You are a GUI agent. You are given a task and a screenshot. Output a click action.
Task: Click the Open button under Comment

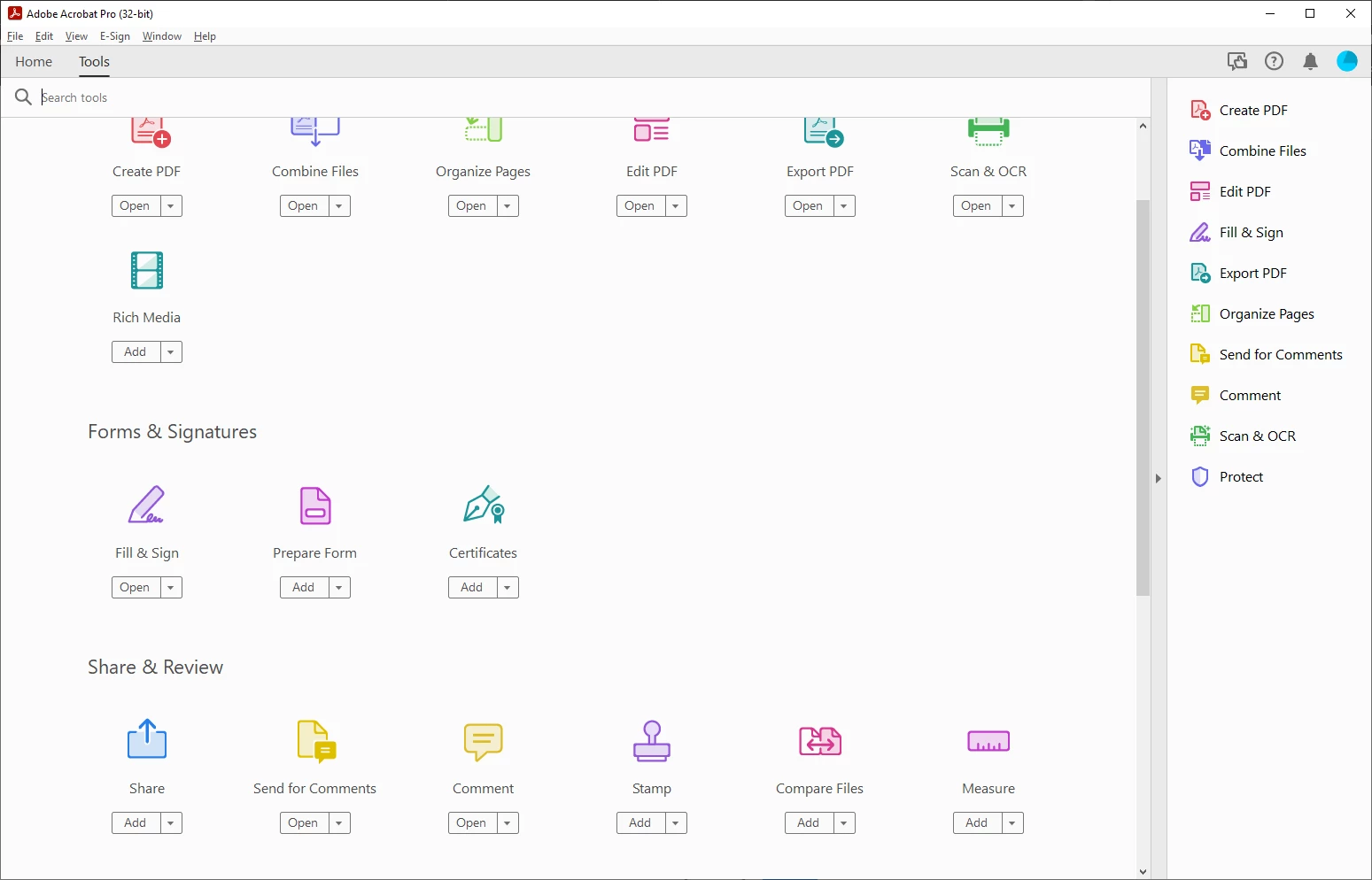472,823
